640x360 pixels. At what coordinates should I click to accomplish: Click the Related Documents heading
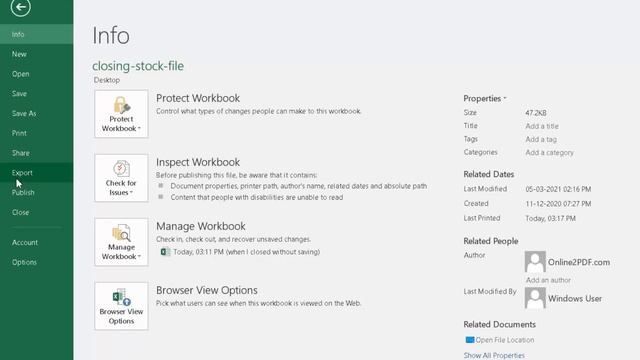tap(499, 324)
